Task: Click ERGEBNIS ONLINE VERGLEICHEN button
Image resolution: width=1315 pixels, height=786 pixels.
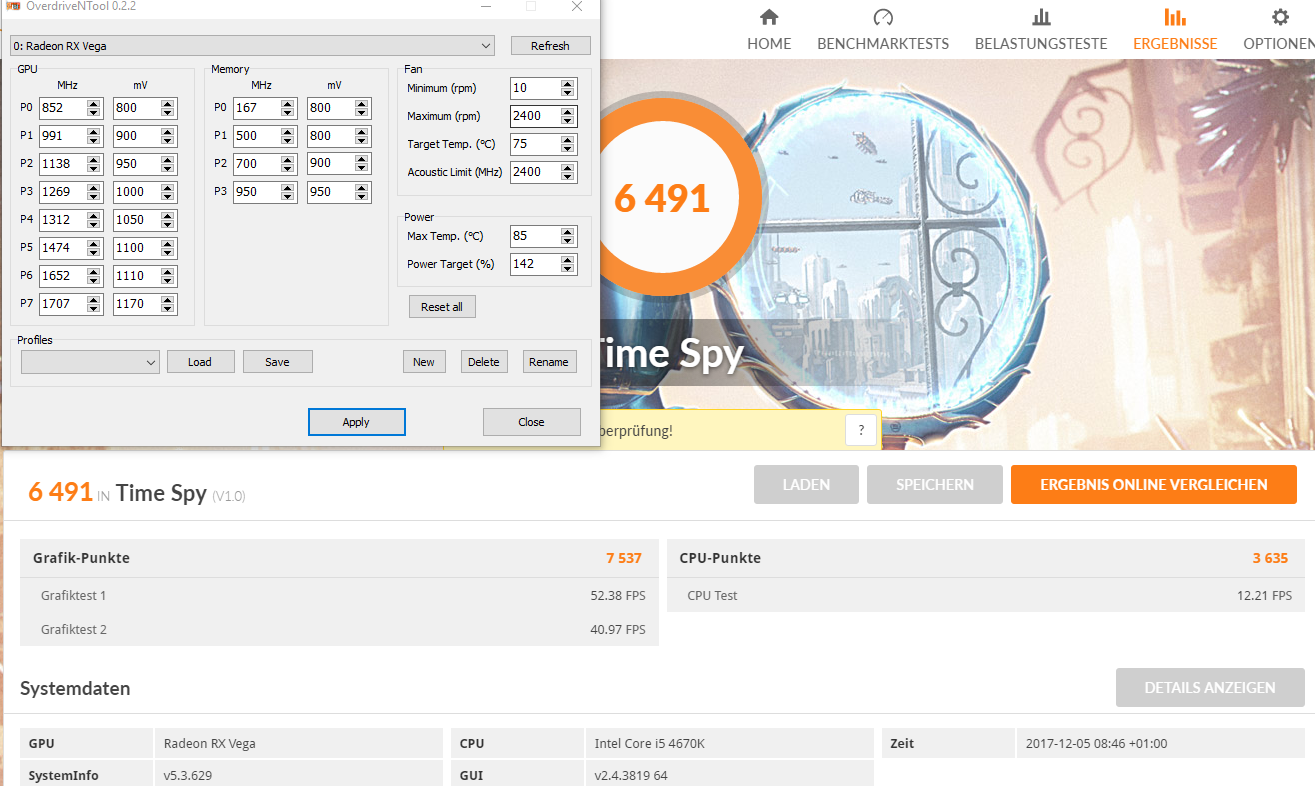Action: click(x=1154, y=485)
